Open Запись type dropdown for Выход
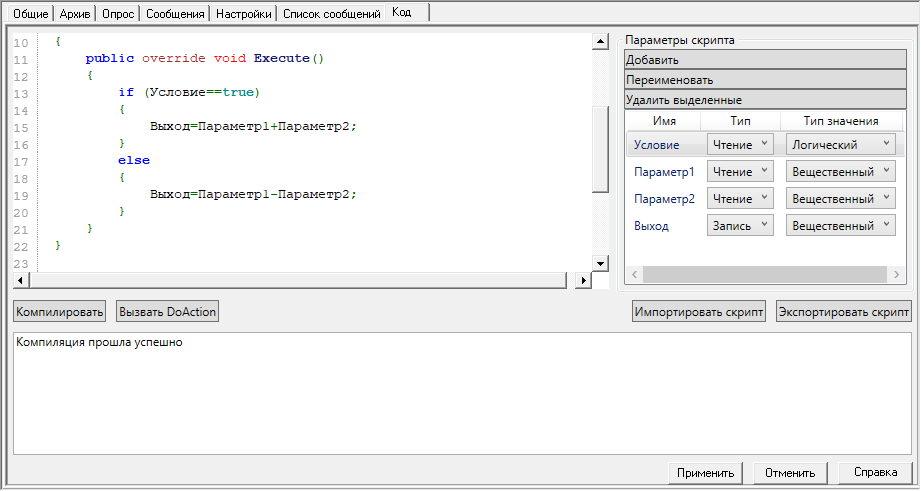This screenshot has height=491, width=921. pos(740,226)
